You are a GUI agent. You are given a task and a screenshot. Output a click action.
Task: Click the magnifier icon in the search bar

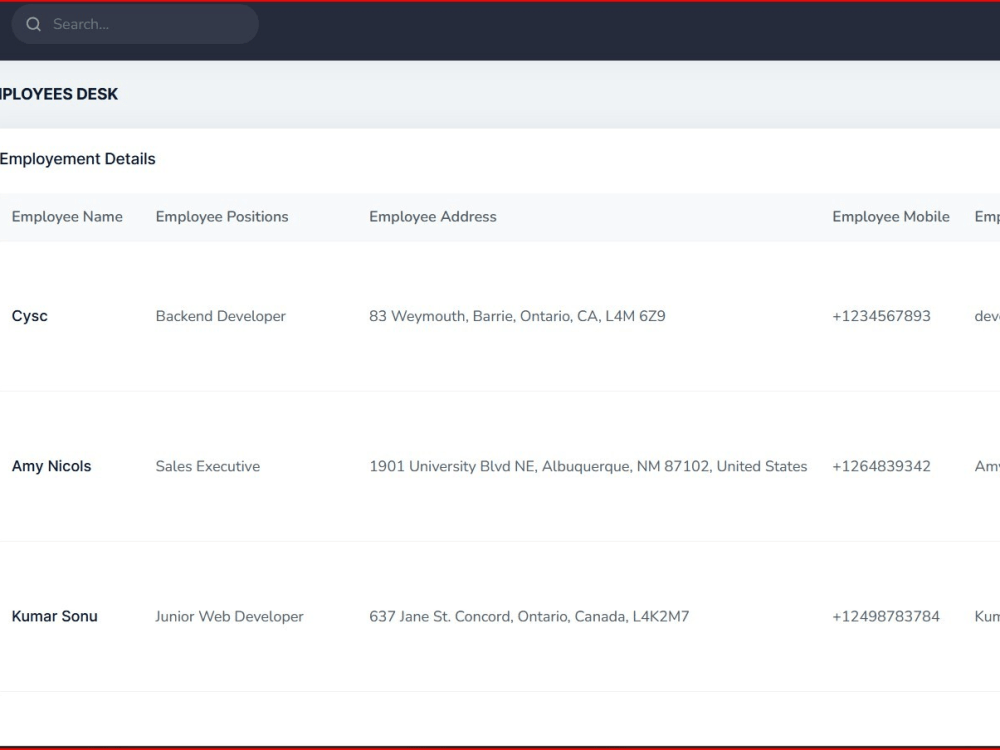click(33, 24)
